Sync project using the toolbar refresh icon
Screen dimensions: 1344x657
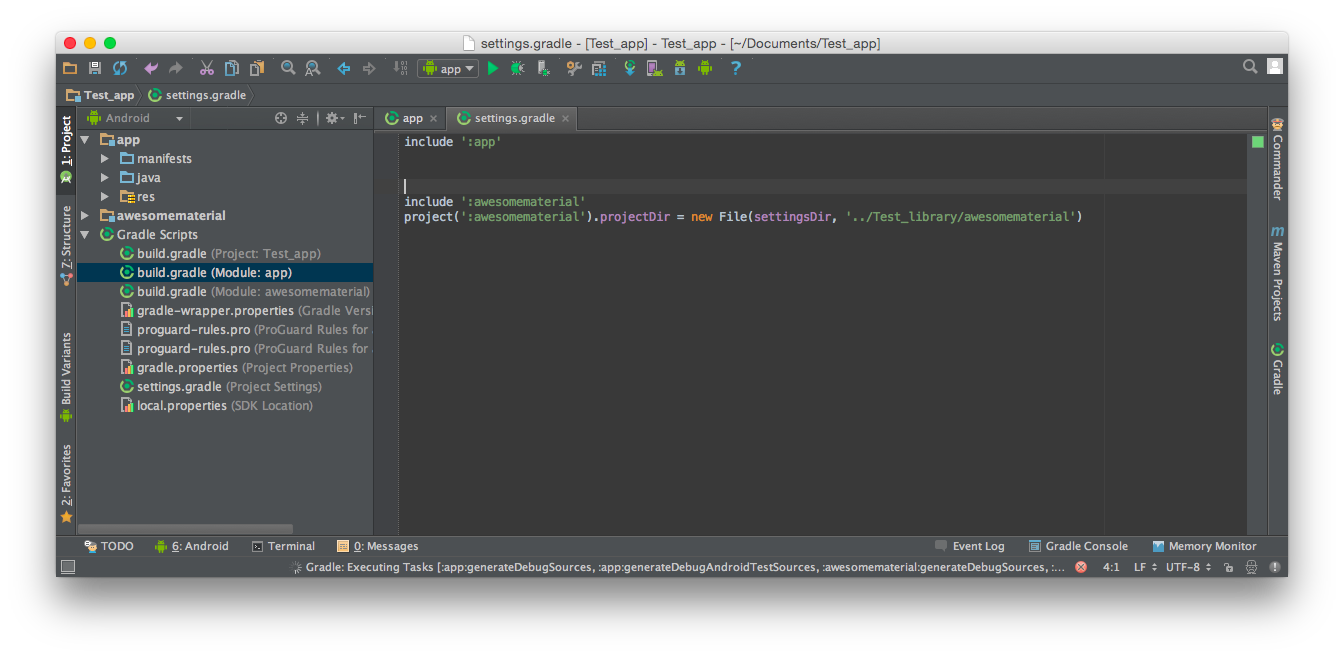click(x=120, y=68)
